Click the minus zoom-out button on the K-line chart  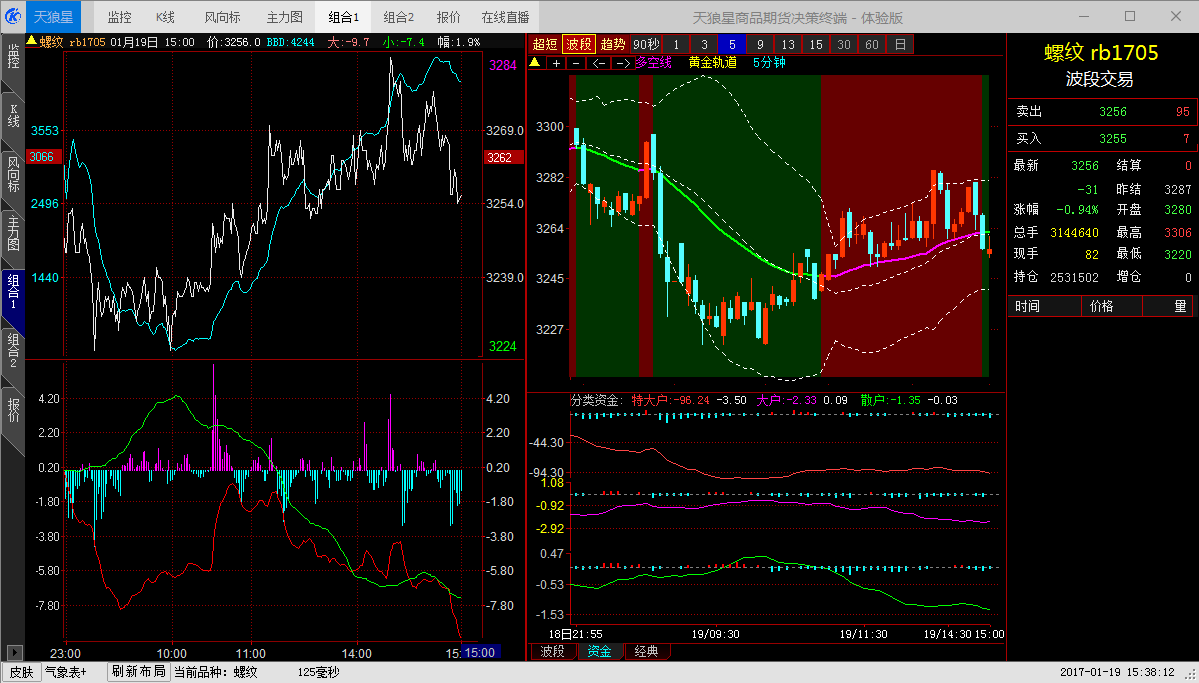(x=576, y=63)
